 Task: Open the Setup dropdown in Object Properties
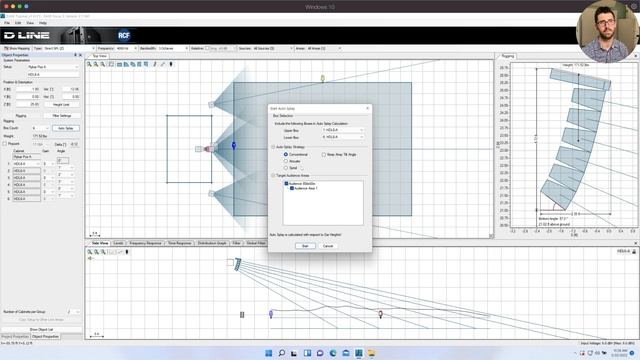[x=53, y=67]
